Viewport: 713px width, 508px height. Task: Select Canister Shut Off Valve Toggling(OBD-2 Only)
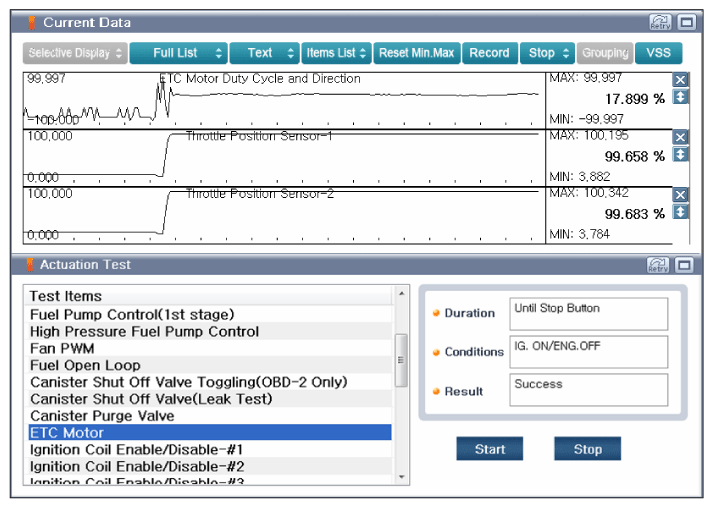(210, 382)
